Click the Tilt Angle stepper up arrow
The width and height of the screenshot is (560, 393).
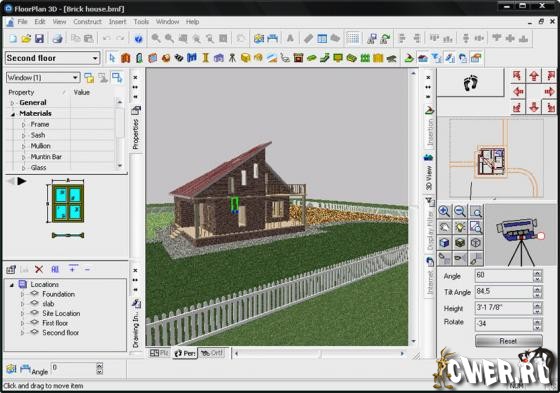[538, 289]
